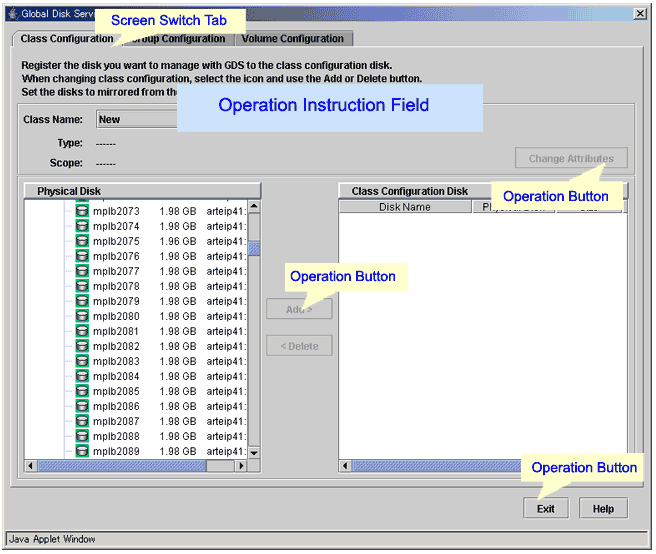
Task: Select disk name mplb2081
Action: [116, 331]
